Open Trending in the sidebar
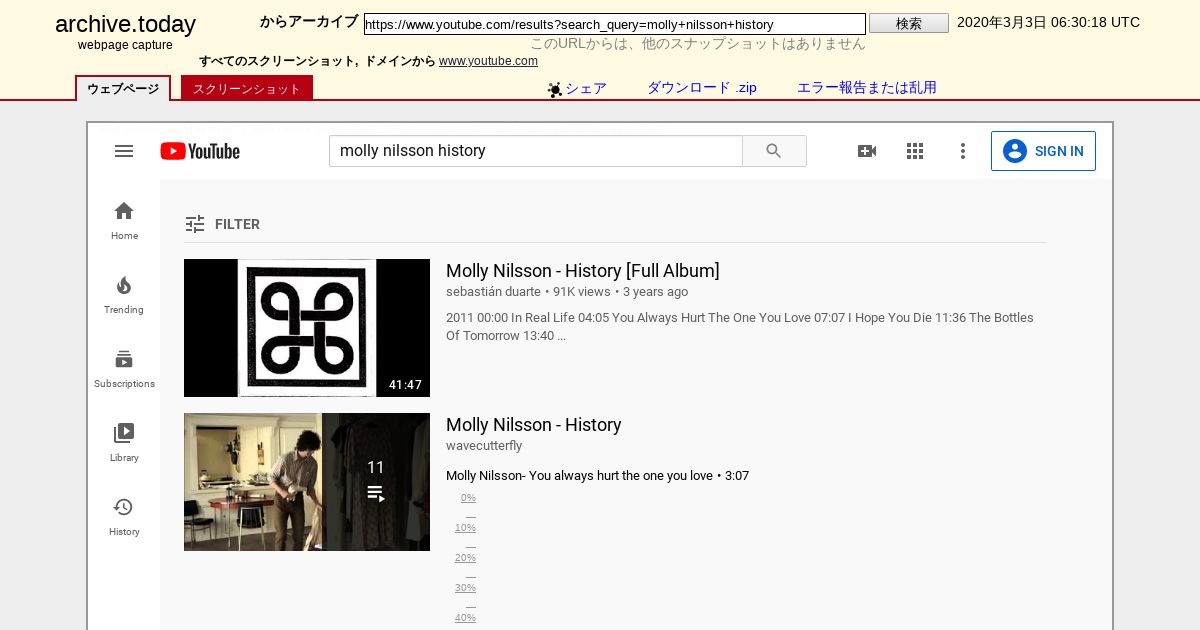The width and height of the screenshot is (1200, 630). [124, 294]
